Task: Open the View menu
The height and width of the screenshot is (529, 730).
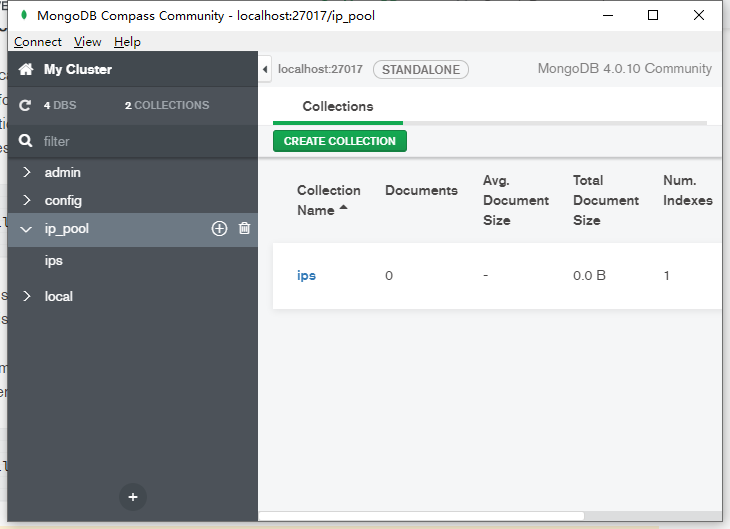Action: click(88, 42)
